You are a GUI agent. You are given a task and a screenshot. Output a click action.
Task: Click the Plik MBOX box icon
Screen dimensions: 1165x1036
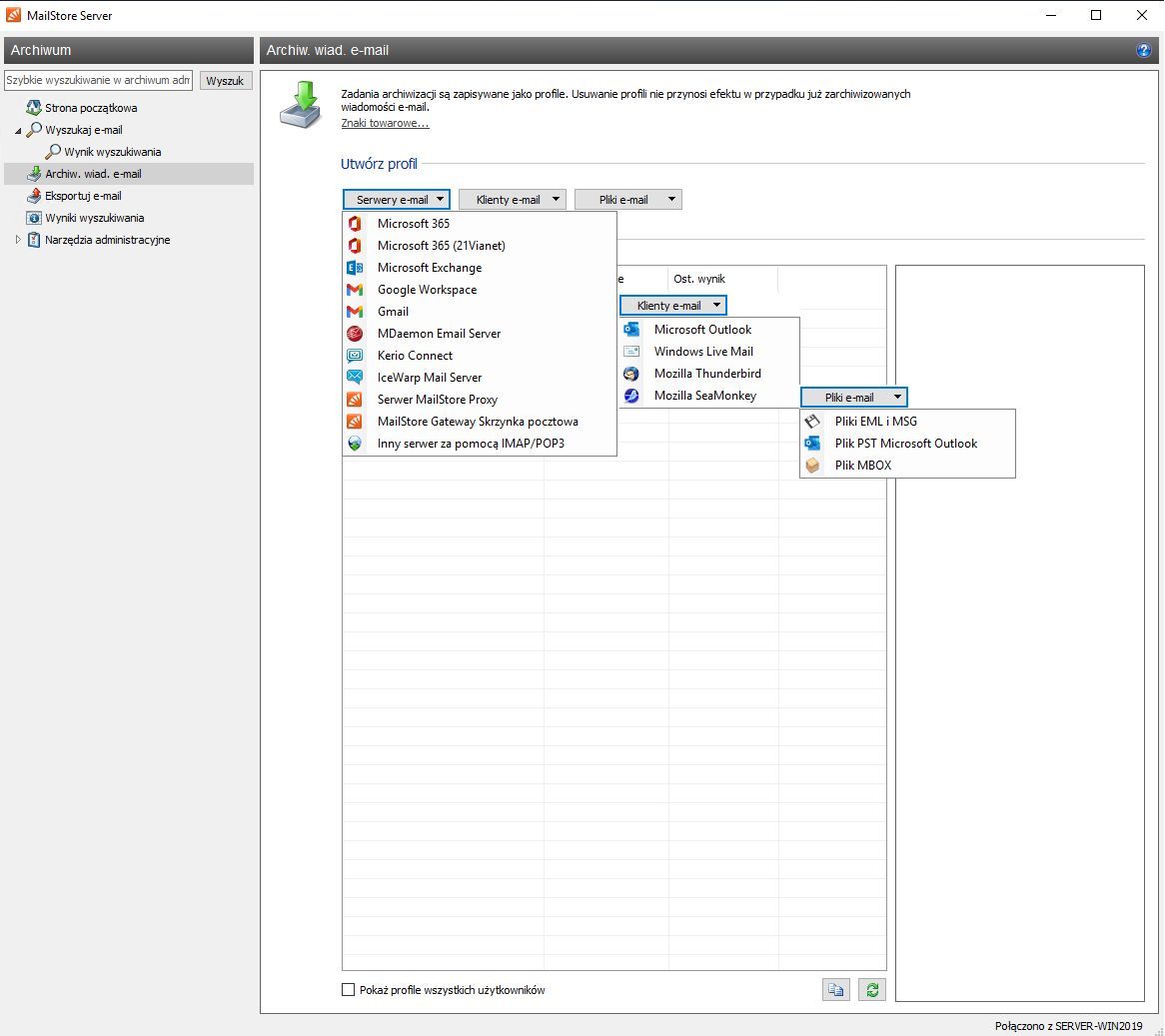click(813, 466)
